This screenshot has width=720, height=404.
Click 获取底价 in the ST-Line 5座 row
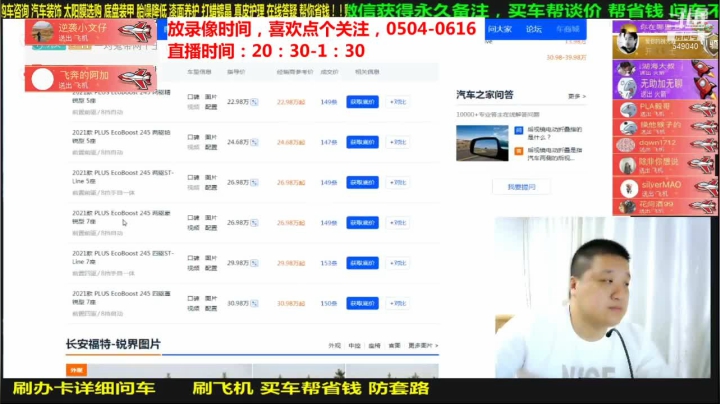click(362, 183)
